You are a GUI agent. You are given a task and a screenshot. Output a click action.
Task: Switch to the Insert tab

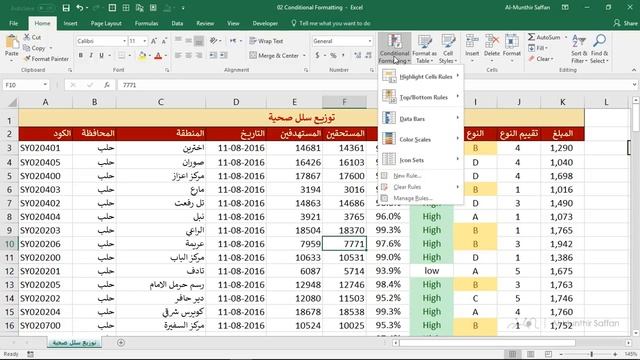[x=70, y=23]
